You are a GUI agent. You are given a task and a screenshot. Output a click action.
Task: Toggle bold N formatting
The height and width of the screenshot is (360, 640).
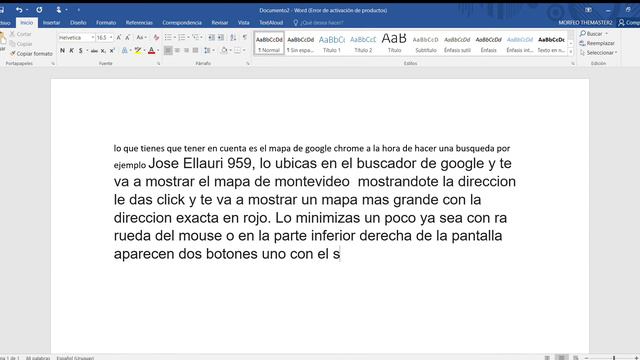(62, 51)
